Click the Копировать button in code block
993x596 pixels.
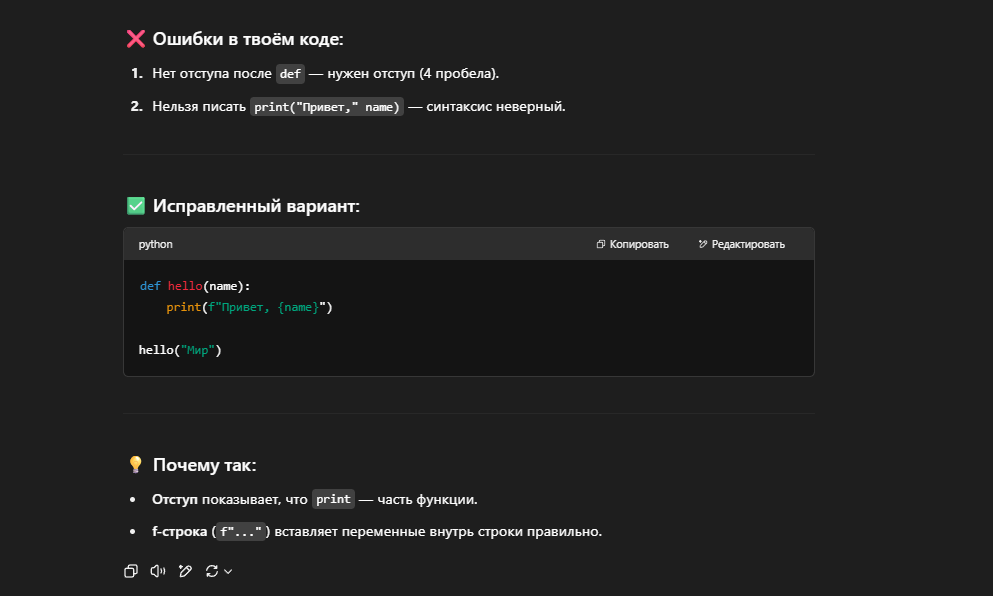tap(633, 244)
